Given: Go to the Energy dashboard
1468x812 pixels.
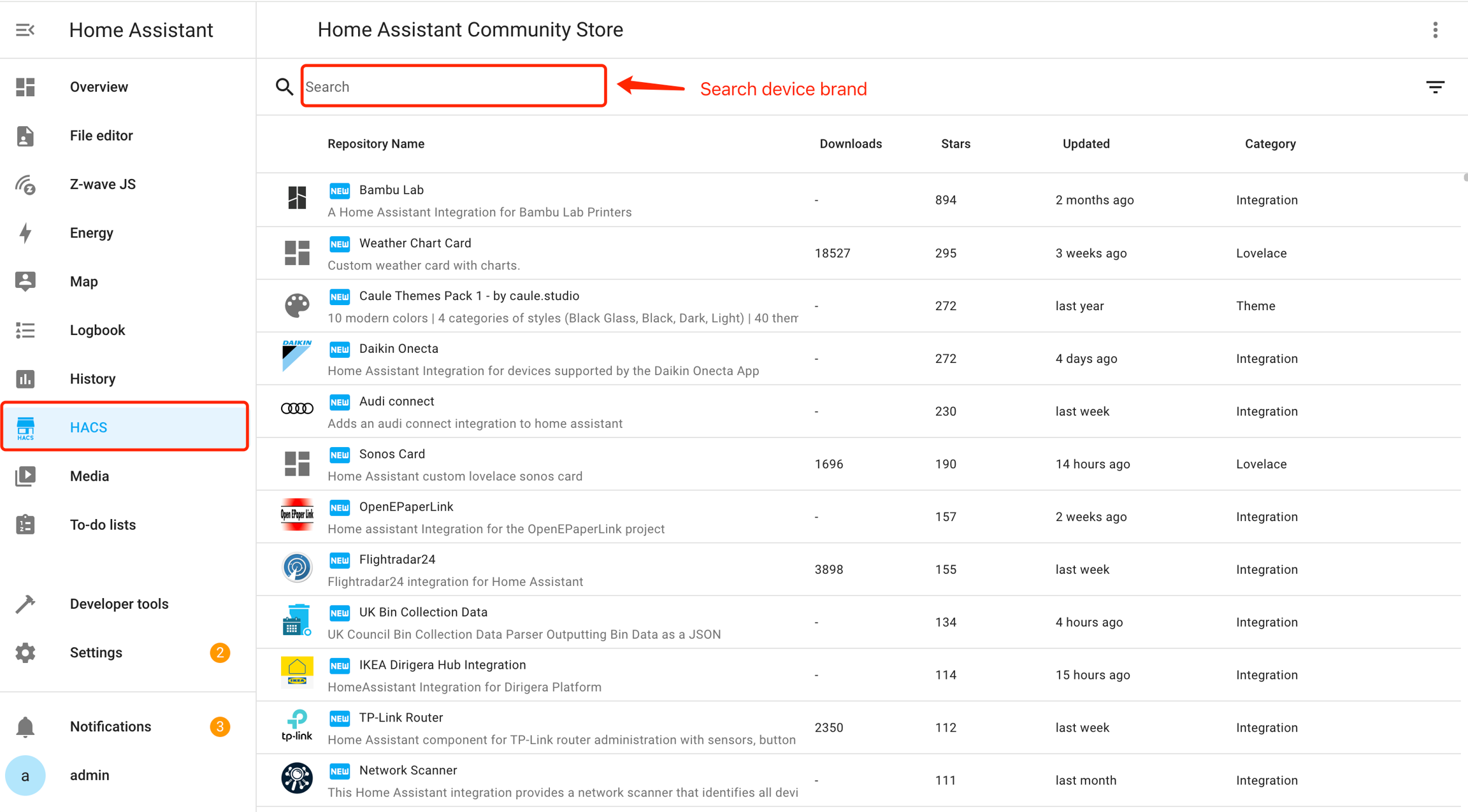Looking at the screenshot, I should 92,233.
